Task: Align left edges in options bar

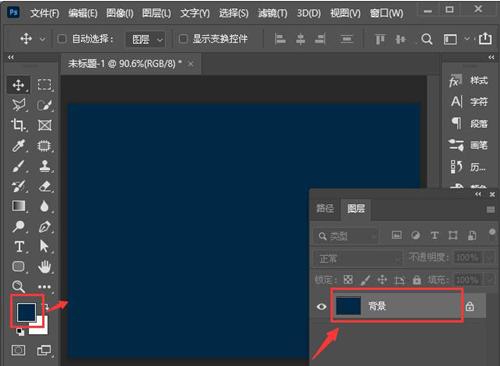Action: pyautogui.click(x=280, y=39)
